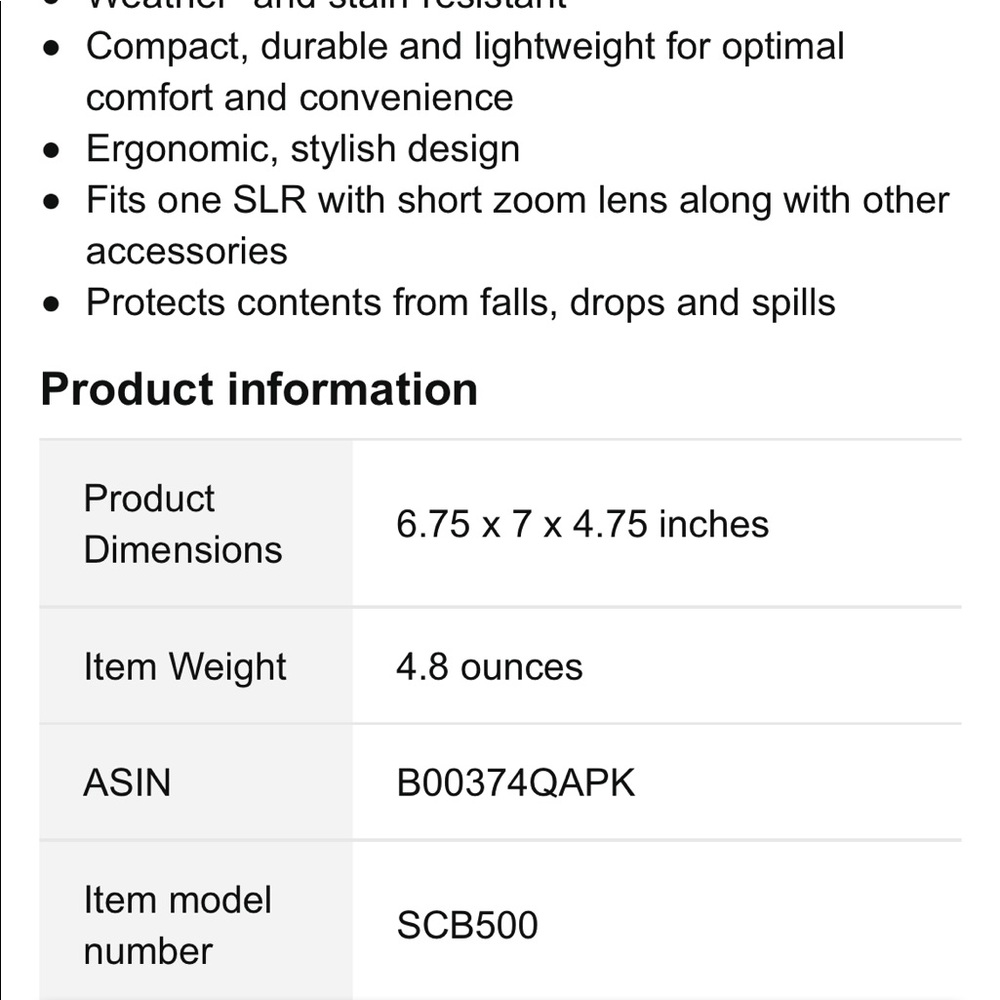1000x1000 pixels.
Task: Click the 'Compact, durable and lightweight' line
Action: click(465, 47)
